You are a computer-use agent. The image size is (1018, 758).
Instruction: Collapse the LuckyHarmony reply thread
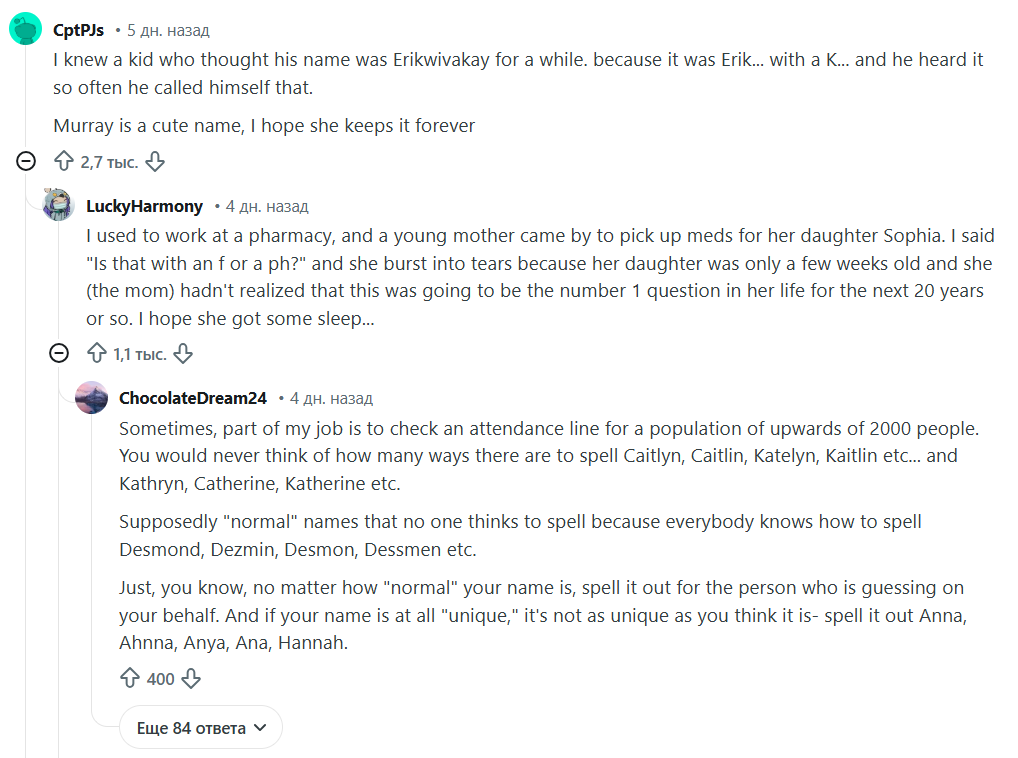(59, 353)
